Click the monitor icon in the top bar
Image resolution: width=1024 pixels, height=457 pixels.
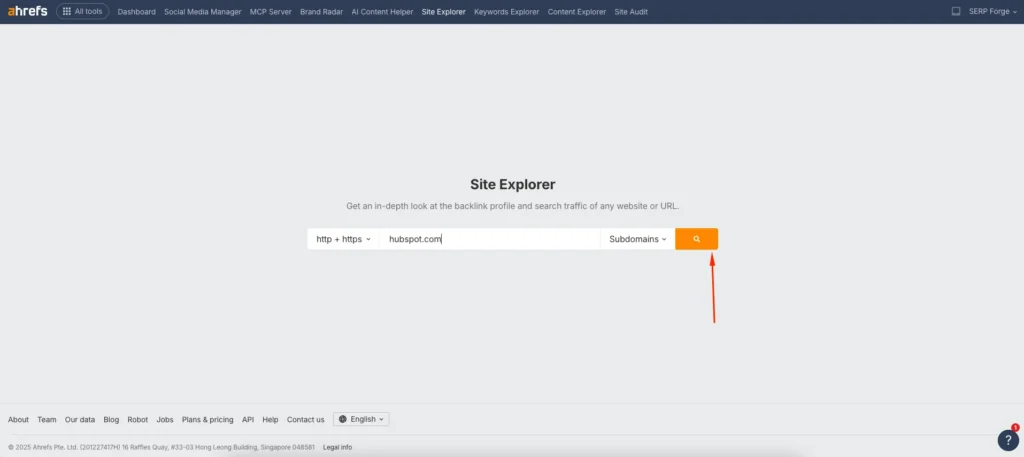coord(956,11)
